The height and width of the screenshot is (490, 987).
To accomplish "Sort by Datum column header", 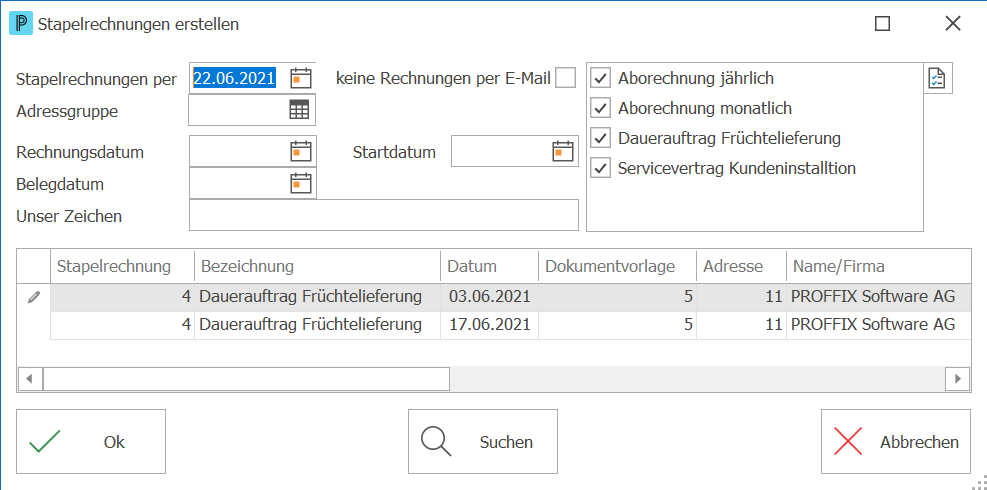I will 489,266.
